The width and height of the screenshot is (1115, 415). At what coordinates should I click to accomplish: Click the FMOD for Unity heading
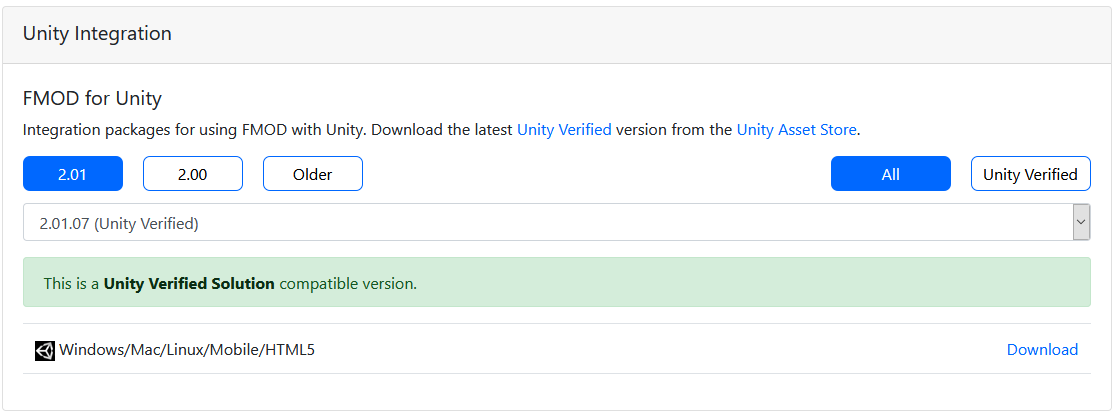pyautogui.click(x=92, y=98)
